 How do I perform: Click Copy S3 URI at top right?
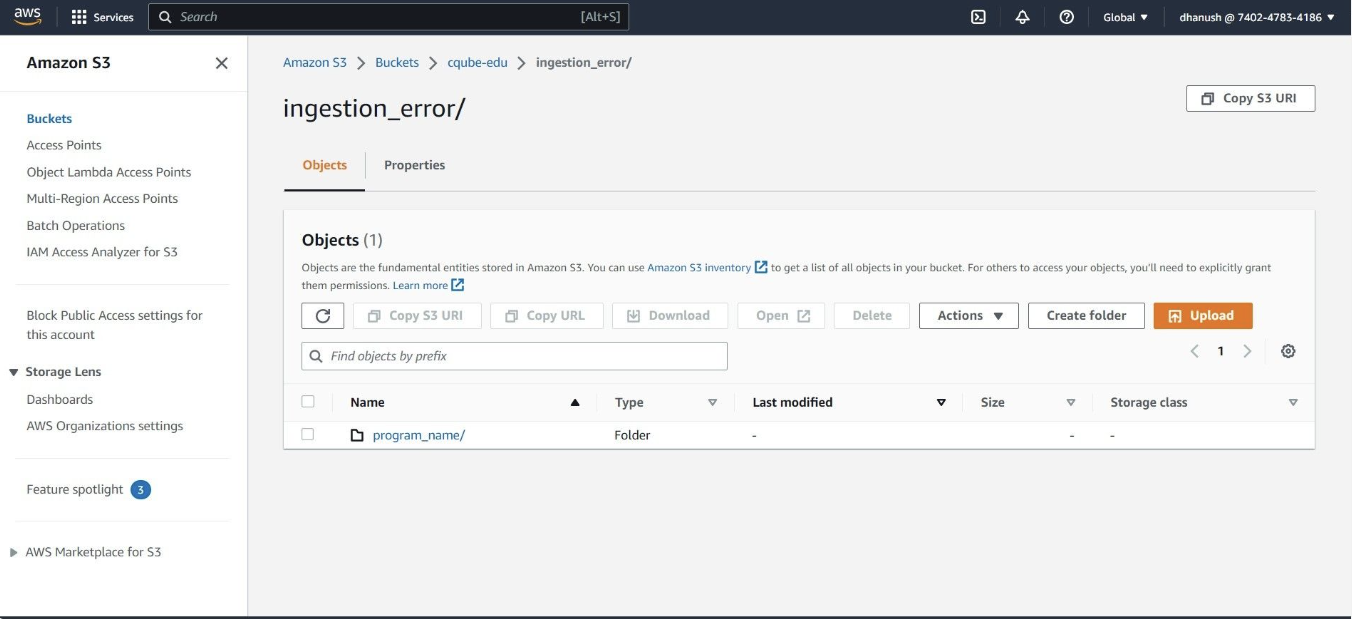[1250, 99]
